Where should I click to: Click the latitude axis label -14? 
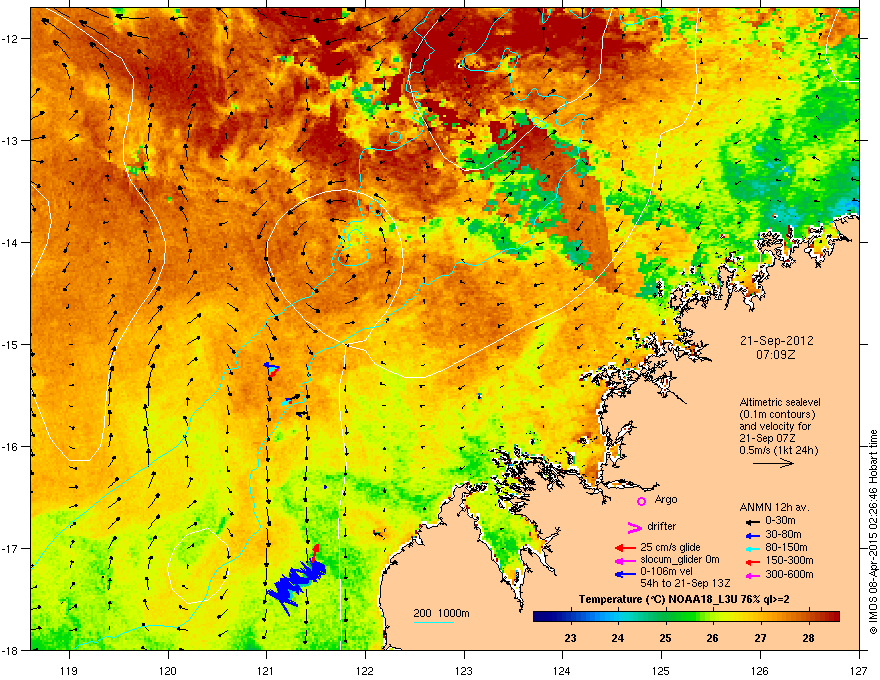tap(11, 242)
